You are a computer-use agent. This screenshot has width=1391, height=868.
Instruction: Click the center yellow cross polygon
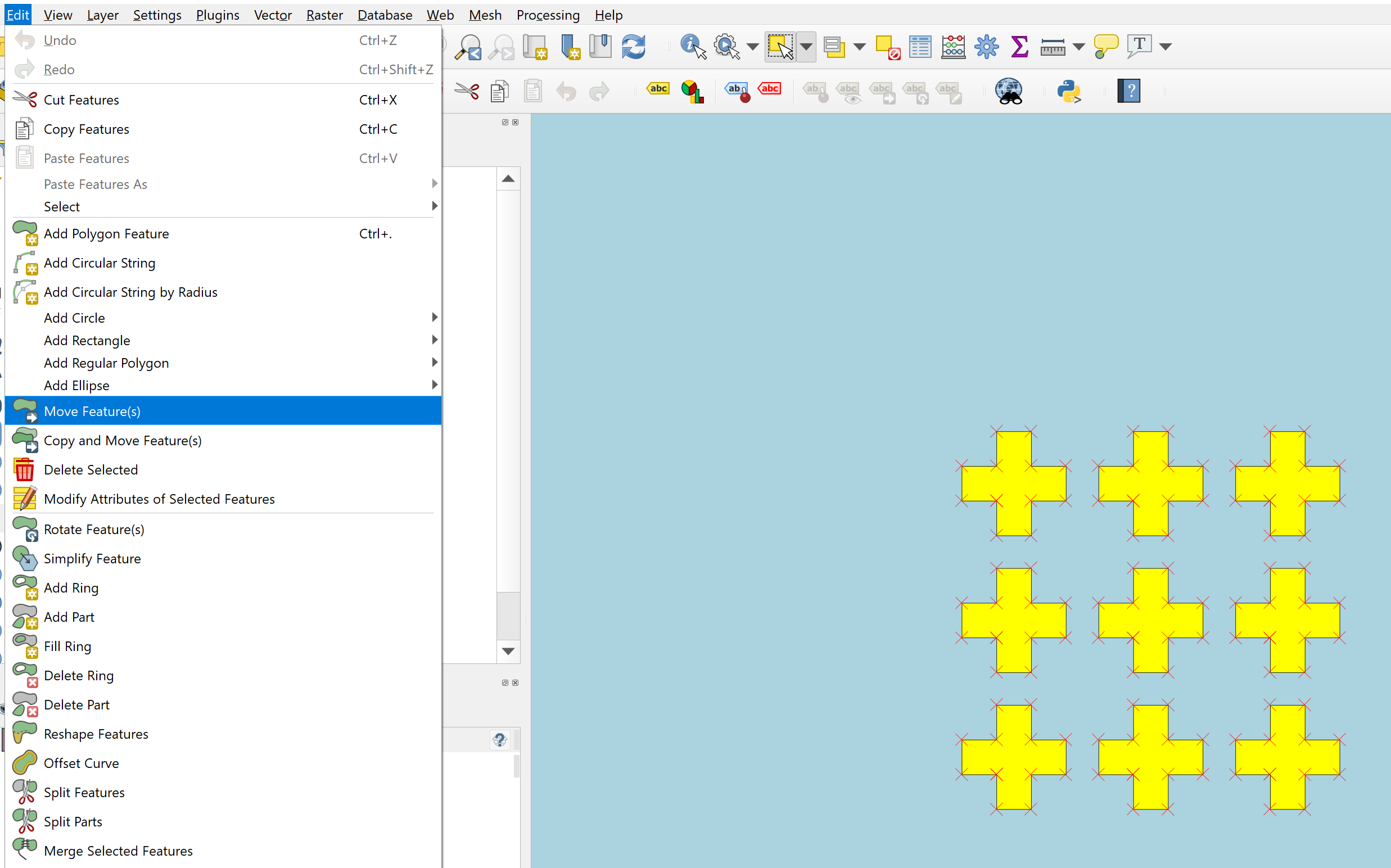click(x=1150, y=620)
